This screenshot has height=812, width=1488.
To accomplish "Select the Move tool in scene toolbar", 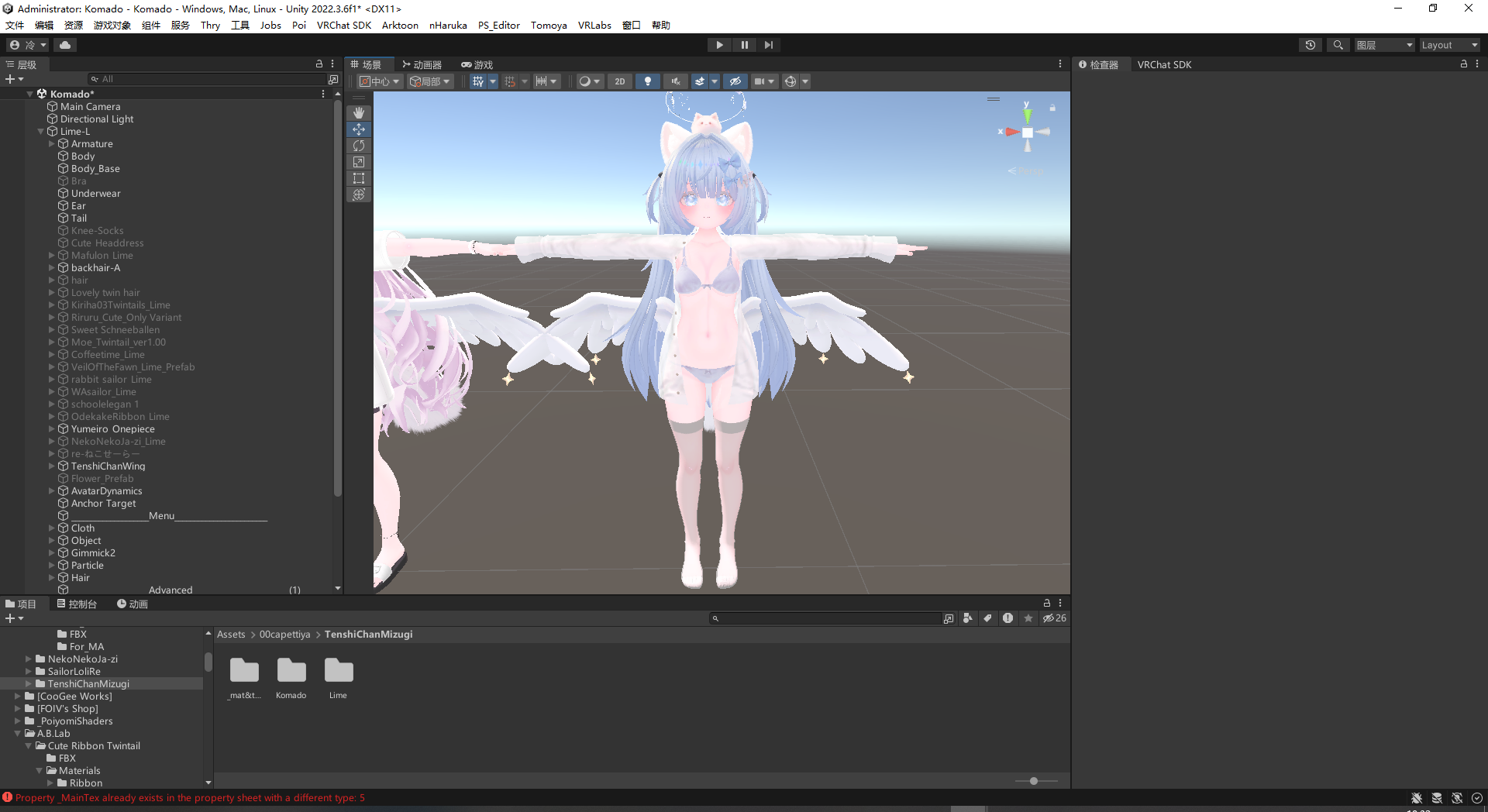I will 359,129.
